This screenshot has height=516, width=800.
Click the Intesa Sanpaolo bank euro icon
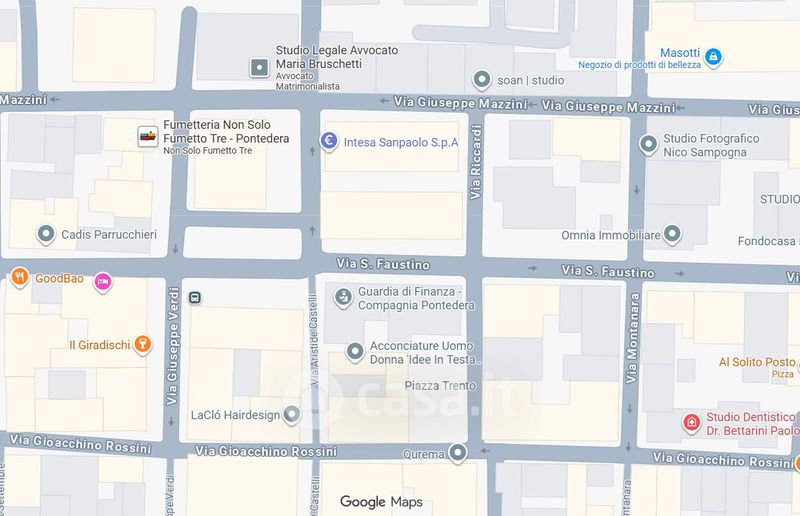(x=329, y=140)
